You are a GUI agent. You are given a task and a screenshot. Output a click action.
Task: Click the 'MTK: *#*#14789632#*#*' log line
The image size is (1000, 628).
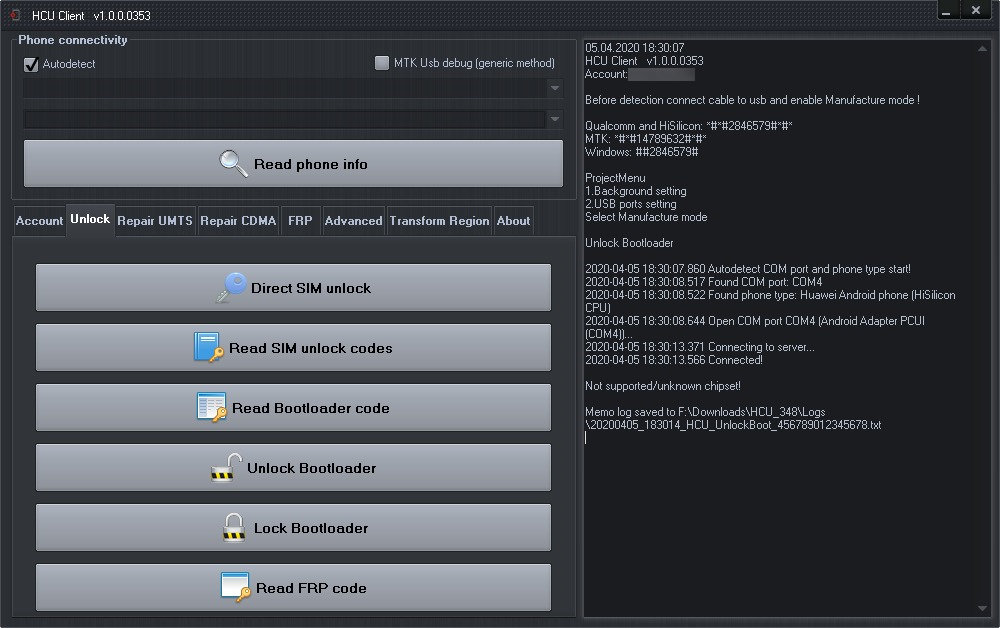pos(645,138)
